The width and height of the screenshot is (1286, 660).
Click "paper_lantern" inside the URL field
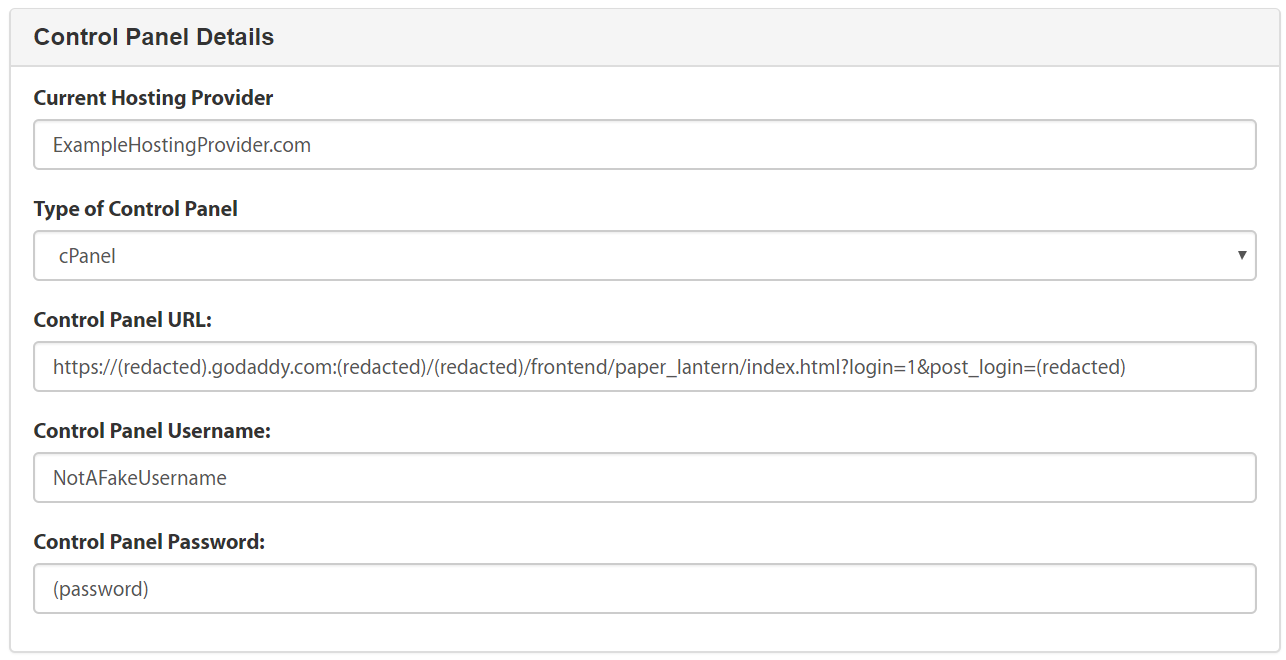(x=676, y=367)
